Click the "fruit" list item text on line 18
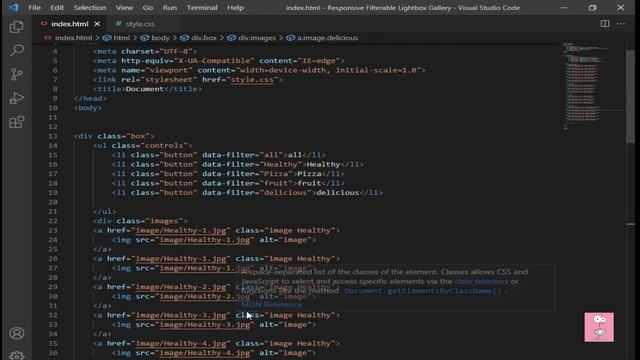This screenshot has height=360, width=640. 309,183
